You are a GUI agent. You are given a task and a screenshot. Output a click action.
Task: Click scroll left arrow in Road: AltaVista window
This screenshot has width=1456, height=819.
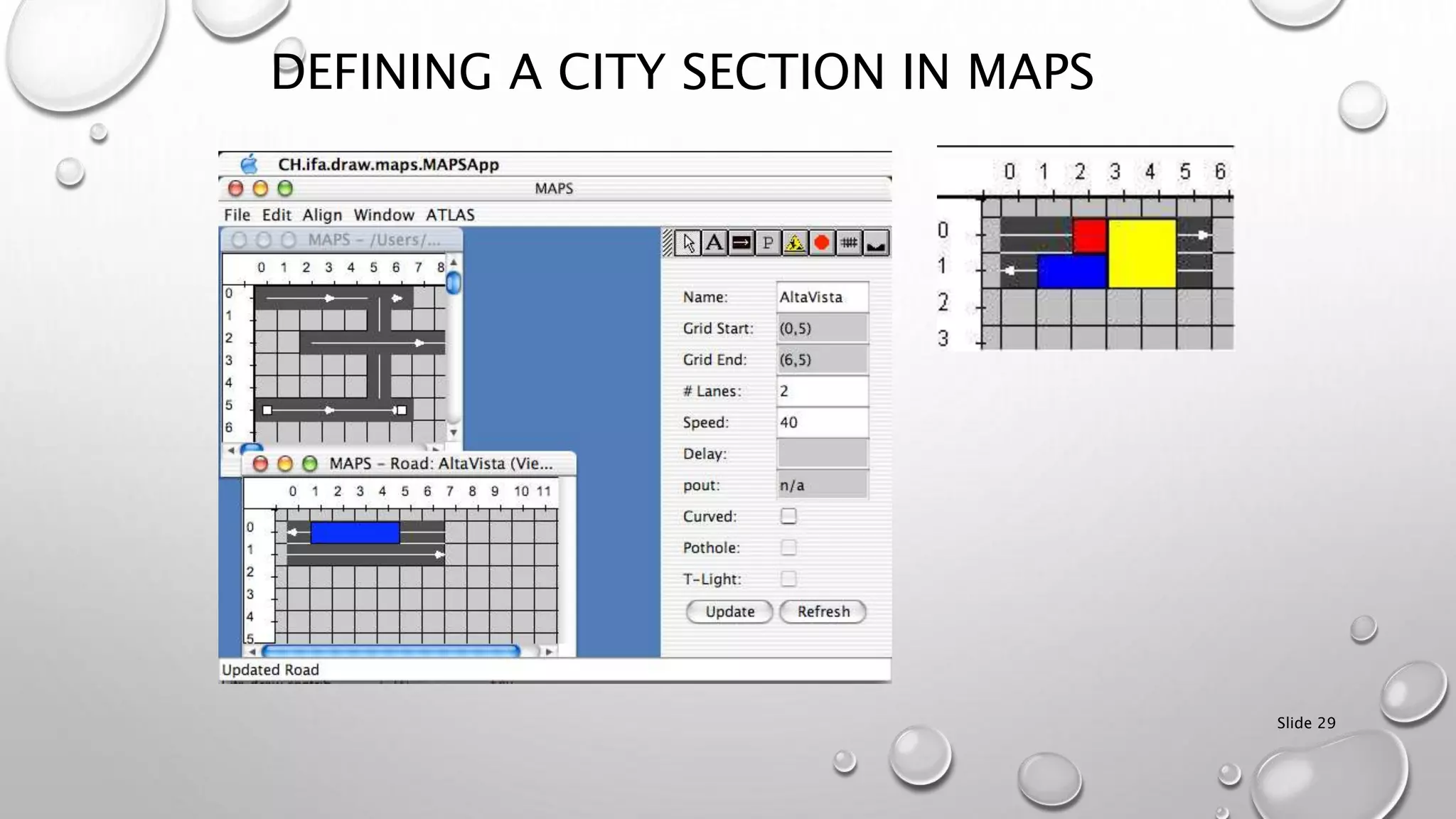(x=250, y=651)
